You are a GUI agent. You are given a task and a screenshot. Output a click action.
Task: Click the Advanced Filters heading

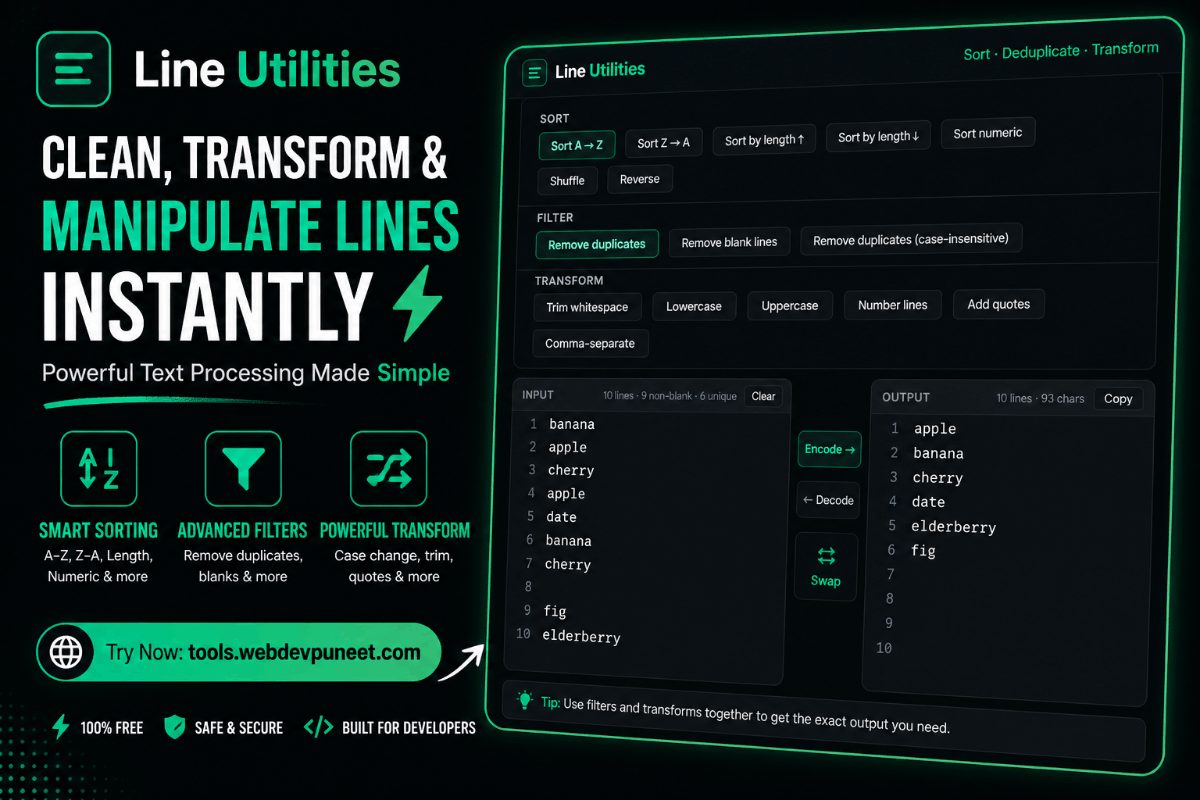click(242, 531)
